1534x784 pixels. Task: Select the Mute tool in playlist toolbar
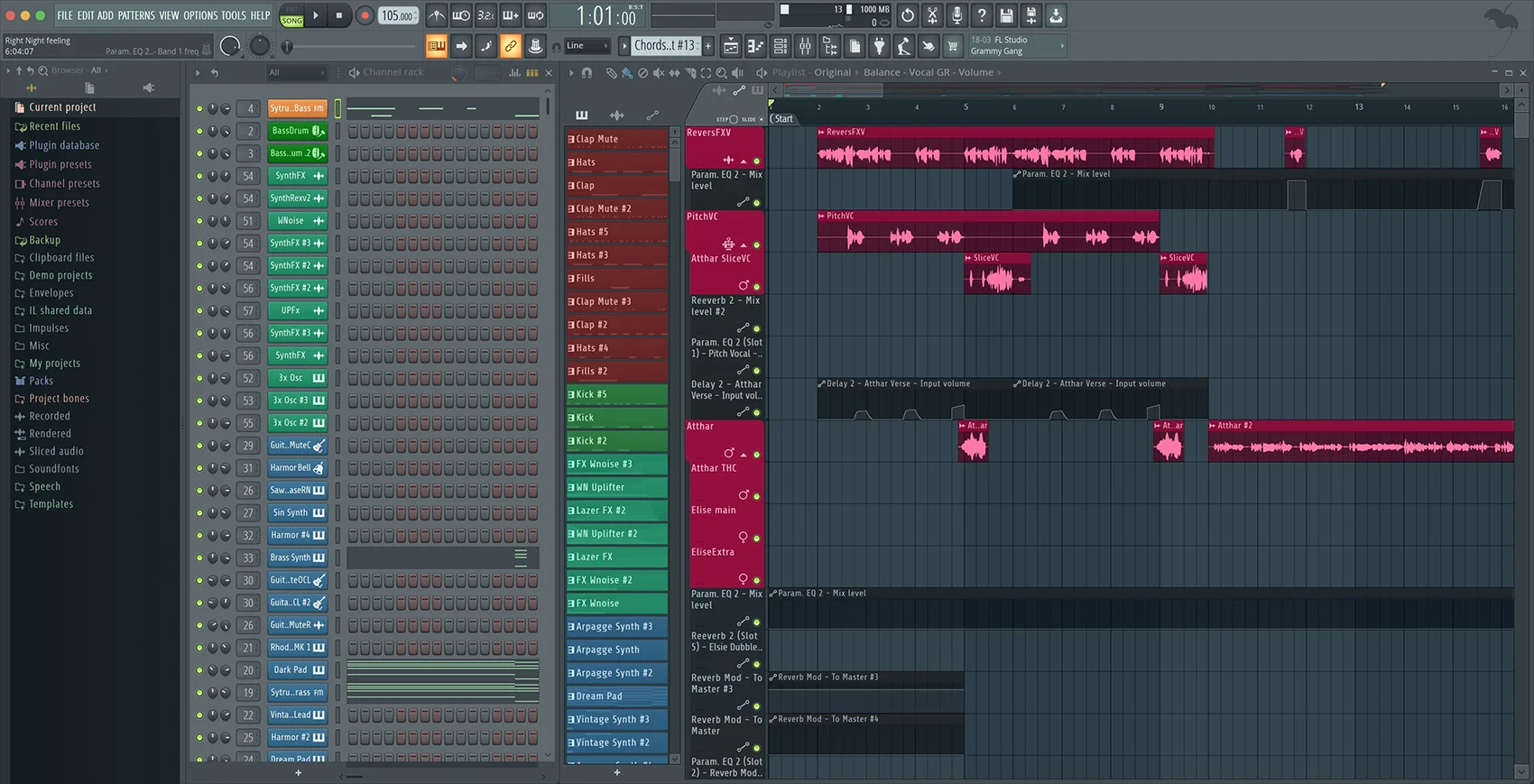tap(659, 73)
